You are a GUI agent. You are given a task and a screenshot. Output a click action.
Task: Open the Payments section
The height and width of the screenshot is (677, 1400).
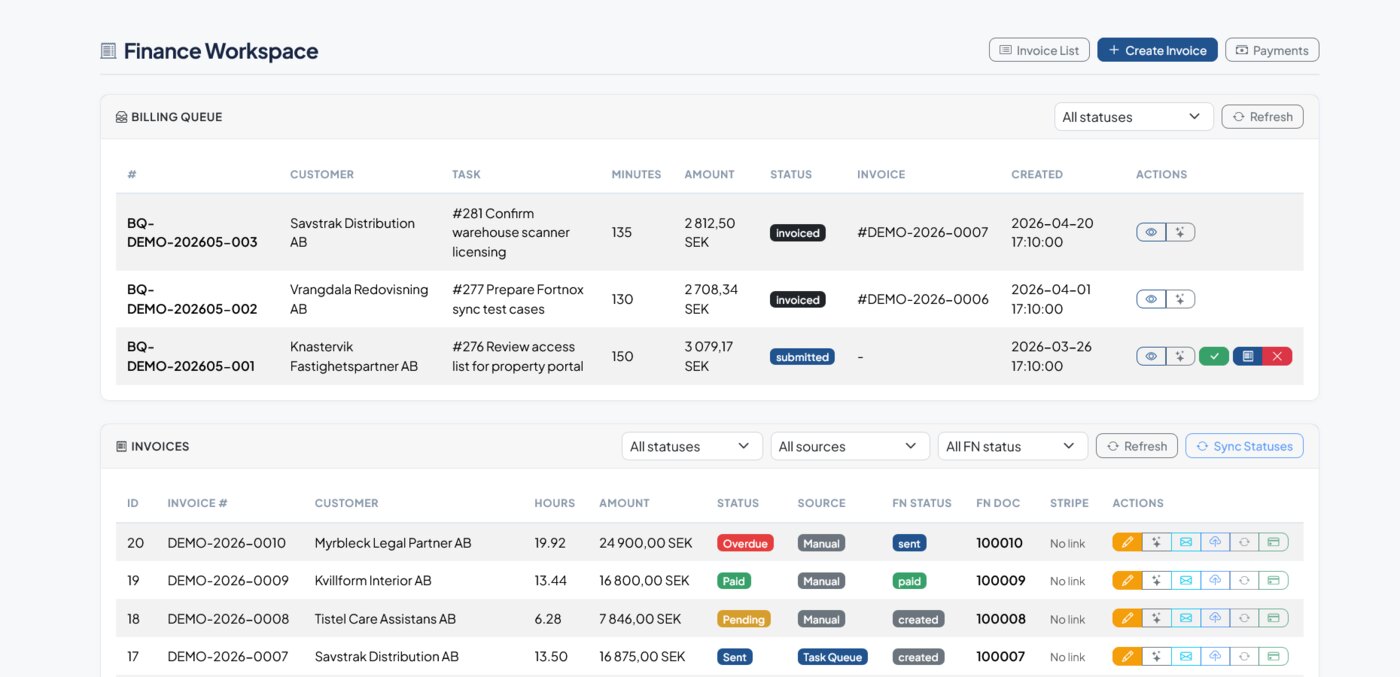(x=1271, y=49)
